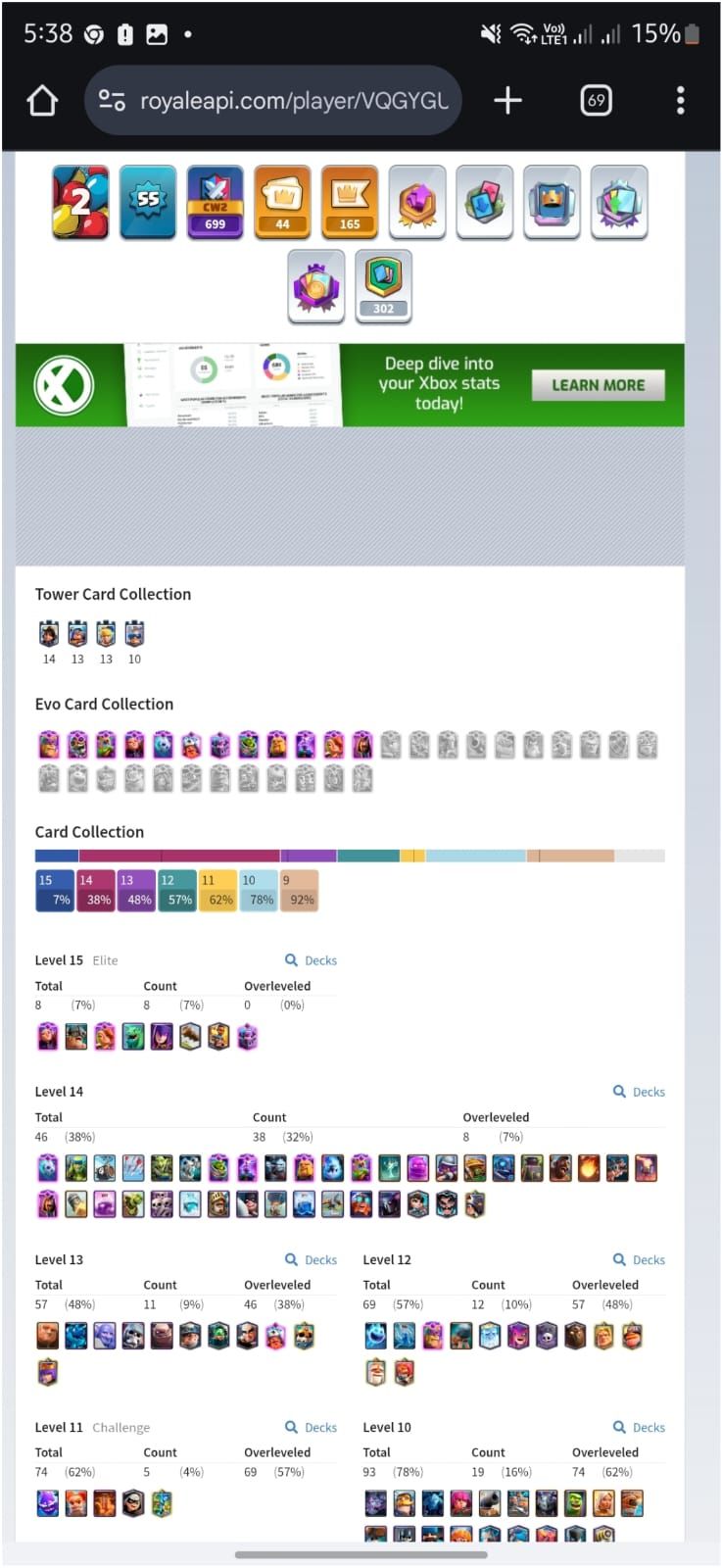Select the Bandit card under Level 11
The width and height of the screenshot is (722, 1568).
(x=133, y=1503)
